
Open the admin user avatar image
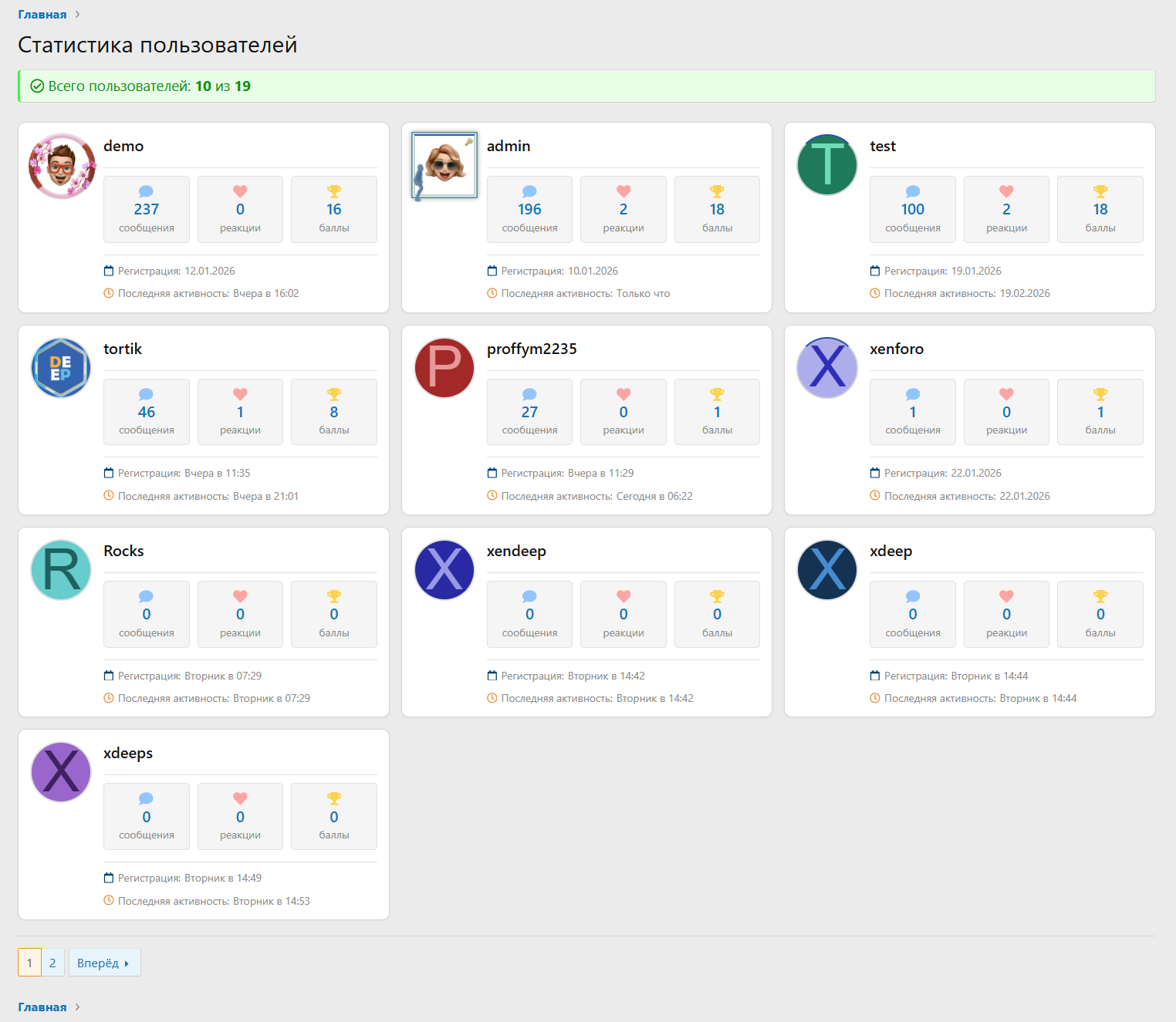pos(444,166)
